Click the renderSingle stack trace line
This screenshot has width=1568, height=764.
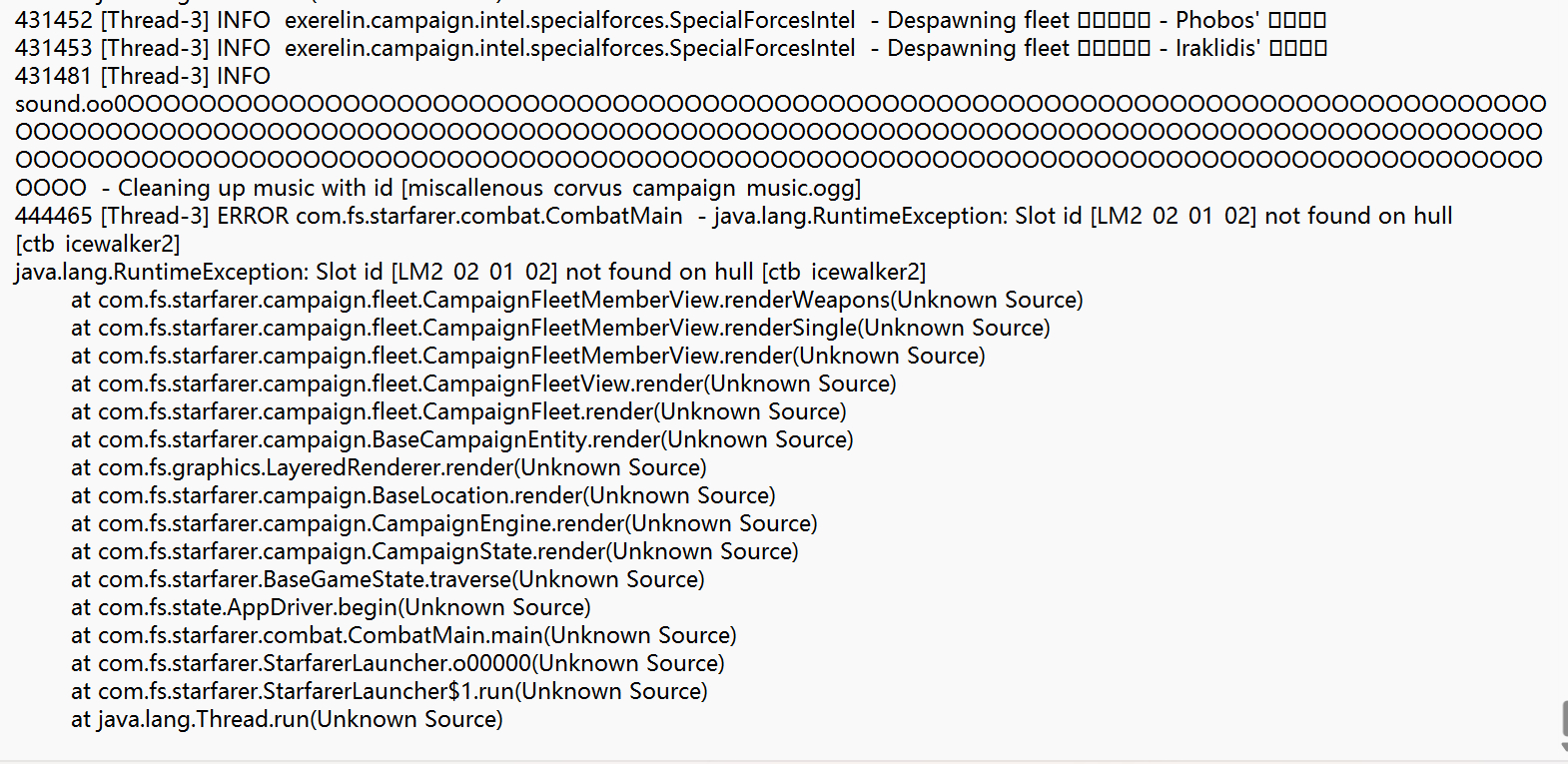pyautogui.click(x=560, y=328)
